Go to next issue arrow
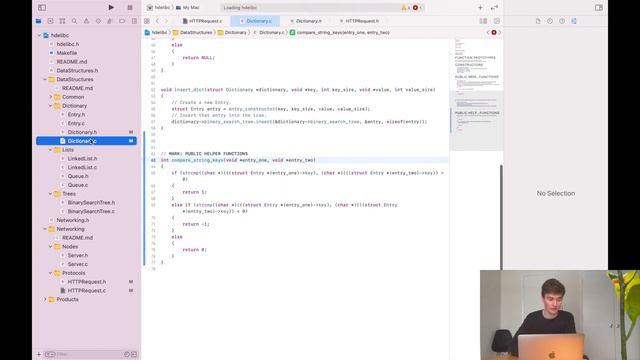Image resolution: width=640 pixels, height=360 pixels. coord(500,32)
